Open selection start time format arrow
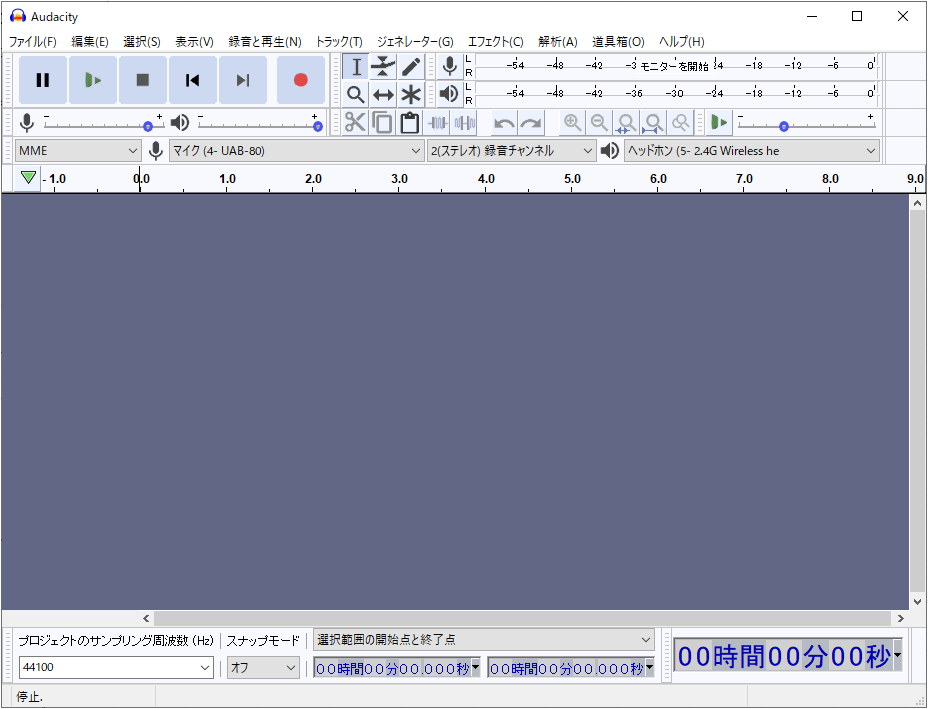This screenshot has height=709, width=928. click(x=475, y=667)
